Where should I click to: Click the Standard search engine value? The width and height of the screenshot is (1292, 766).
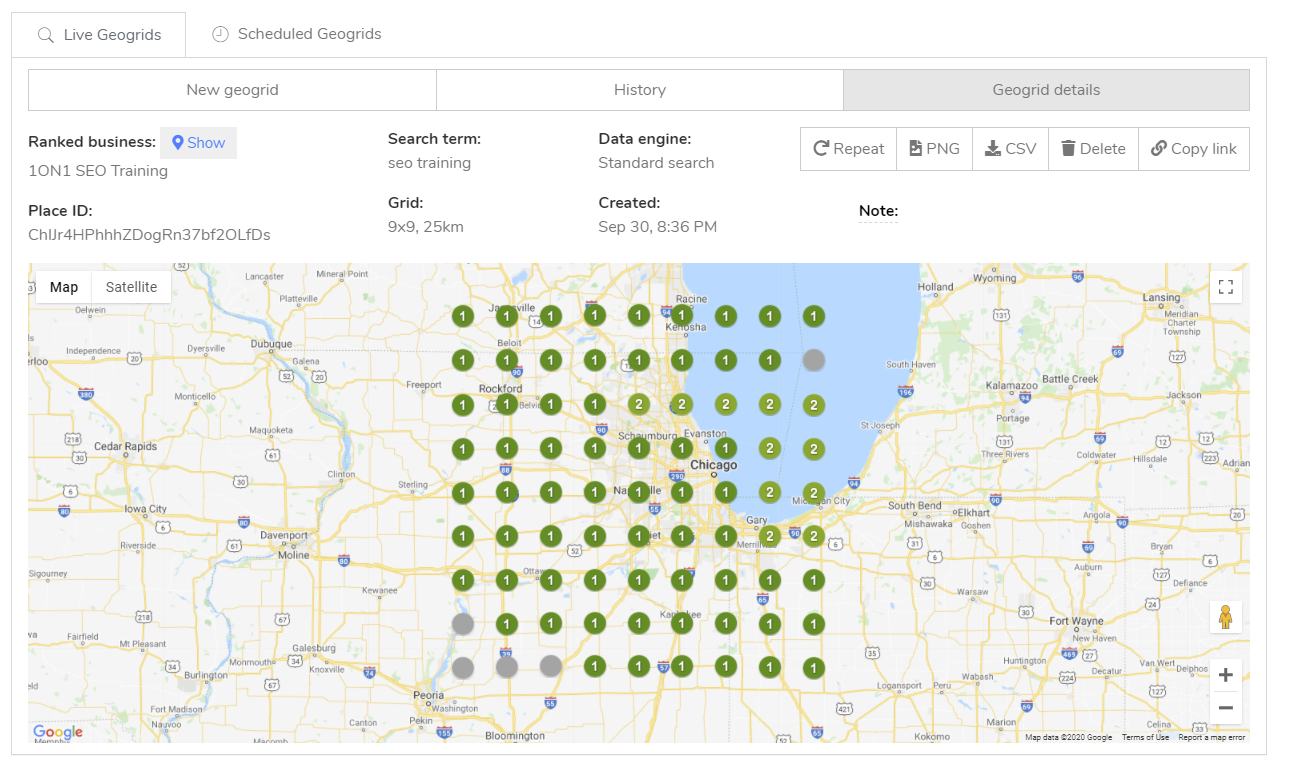(x=656, y=163)
